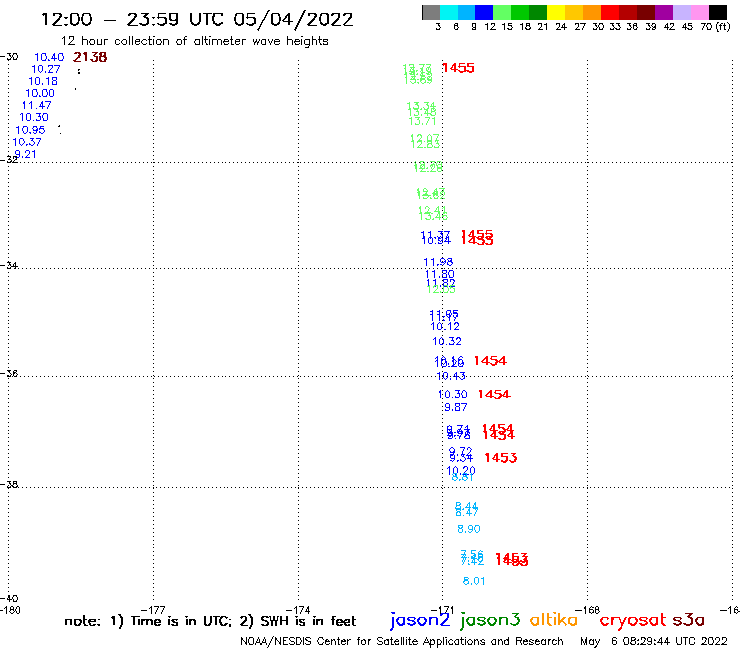Click the -40 latitude axis label
The height and width of the screenshot is (650, 740).
(9, 599)
